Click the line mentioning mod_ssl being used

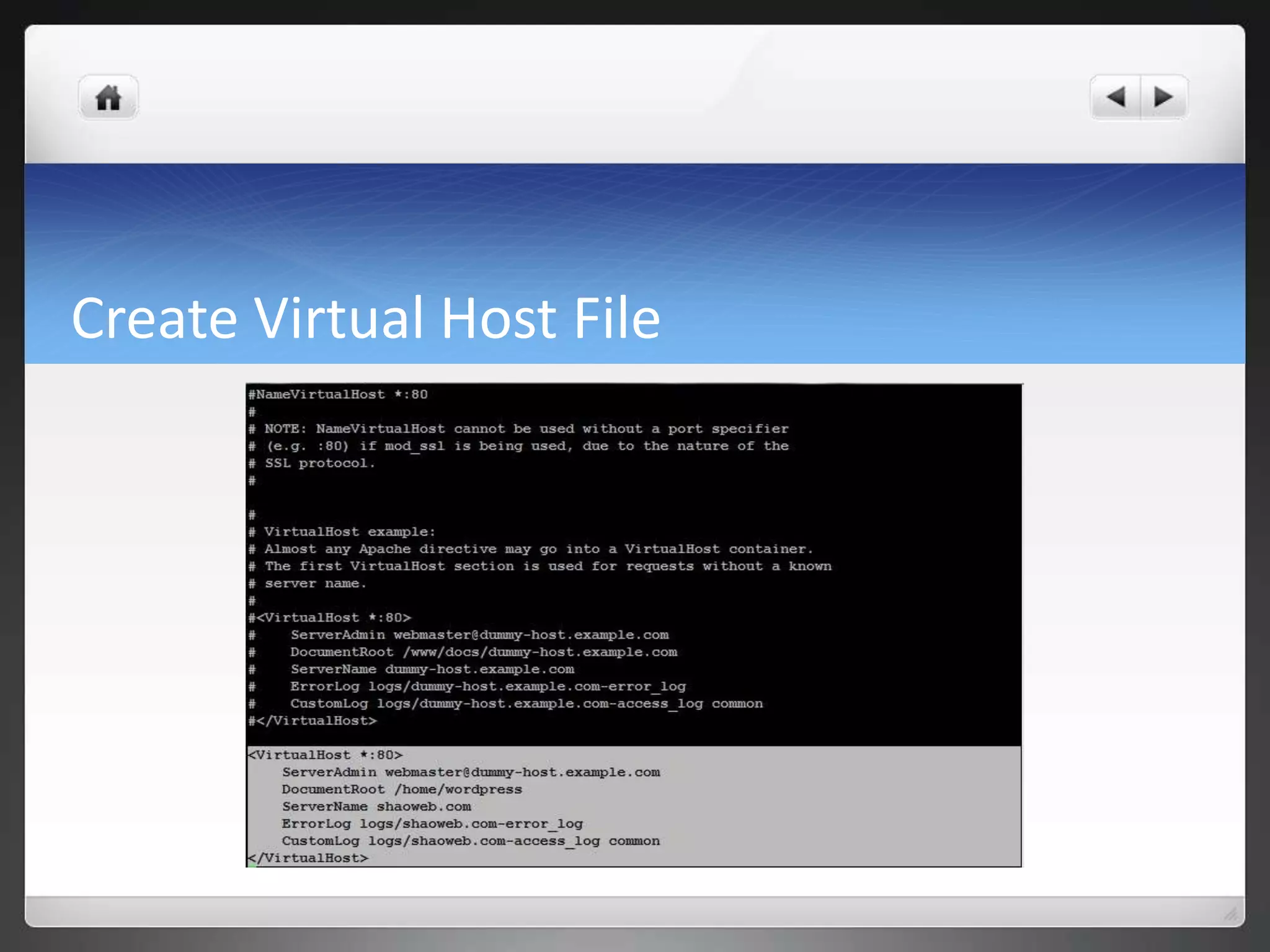pos(518,446)
